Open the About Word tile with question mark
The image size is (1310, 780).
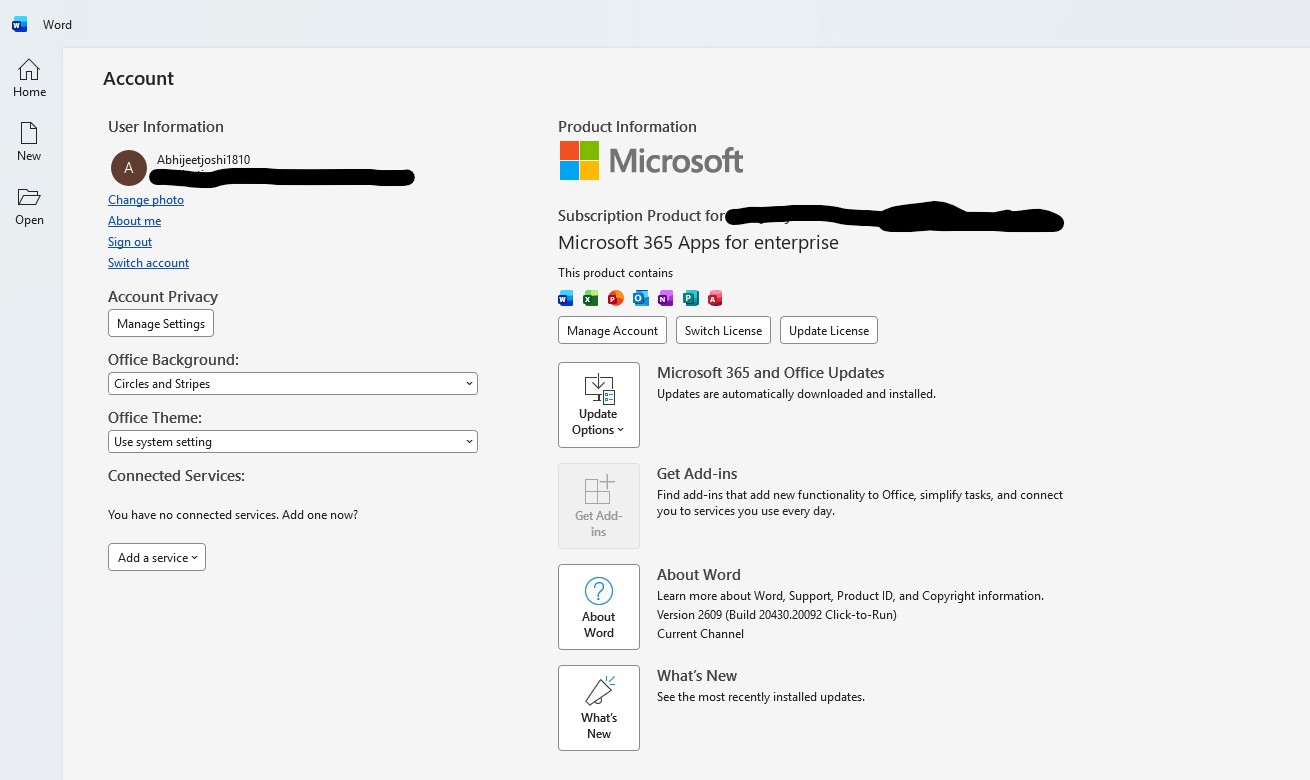pyautogui.click(x=599, y=607)
